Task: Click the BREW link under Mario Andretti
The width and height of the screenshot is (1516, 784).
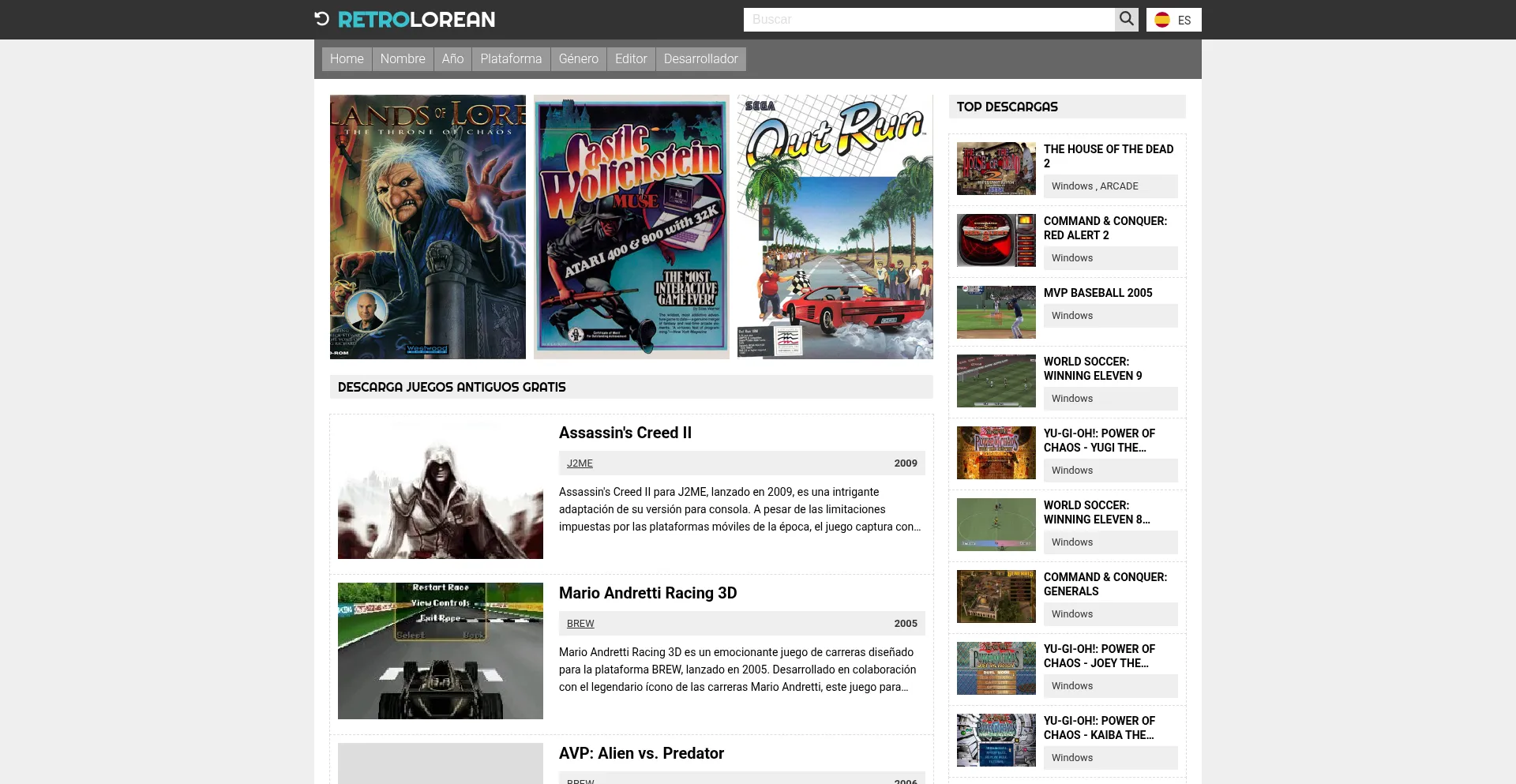Action: click(x=580, y=624)
